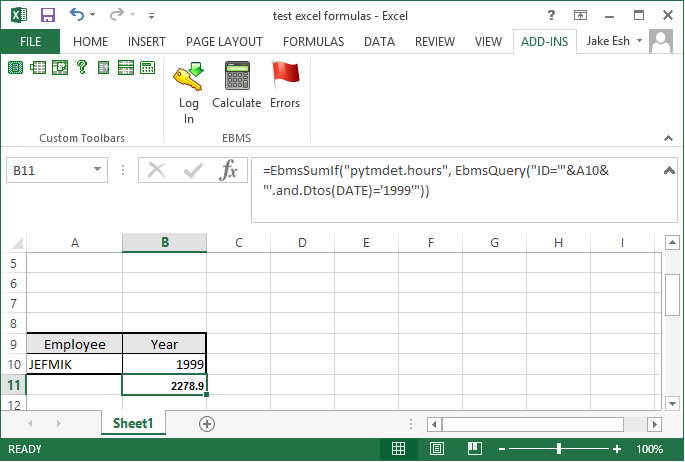Switch to the FORMULAS tab
Viewport: 685px width, 462px height.
point(313,42)
